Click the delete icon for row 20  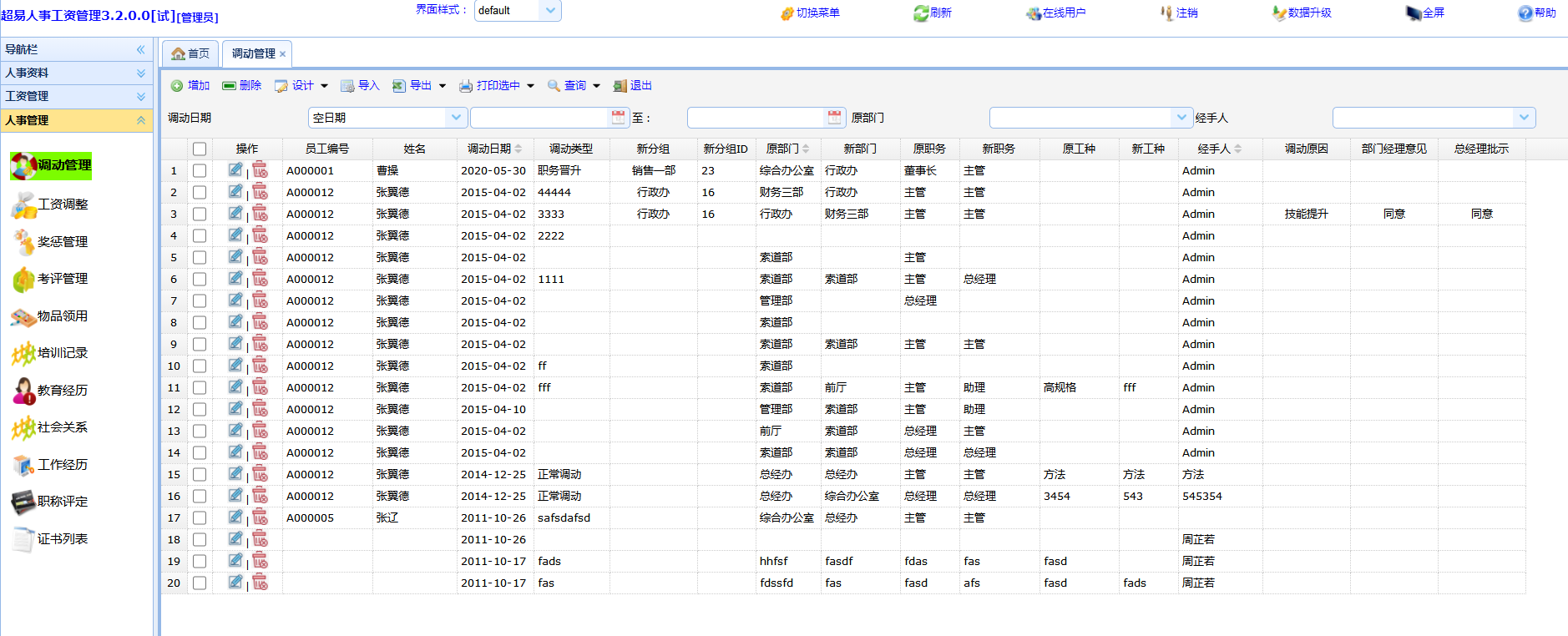click(x=260, y=582)
